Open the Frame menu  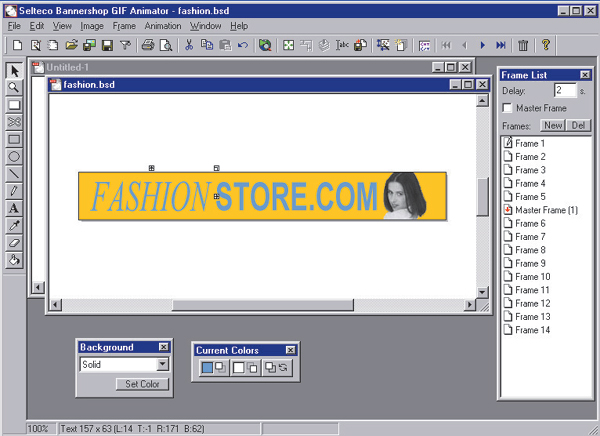tap(124, 26)
